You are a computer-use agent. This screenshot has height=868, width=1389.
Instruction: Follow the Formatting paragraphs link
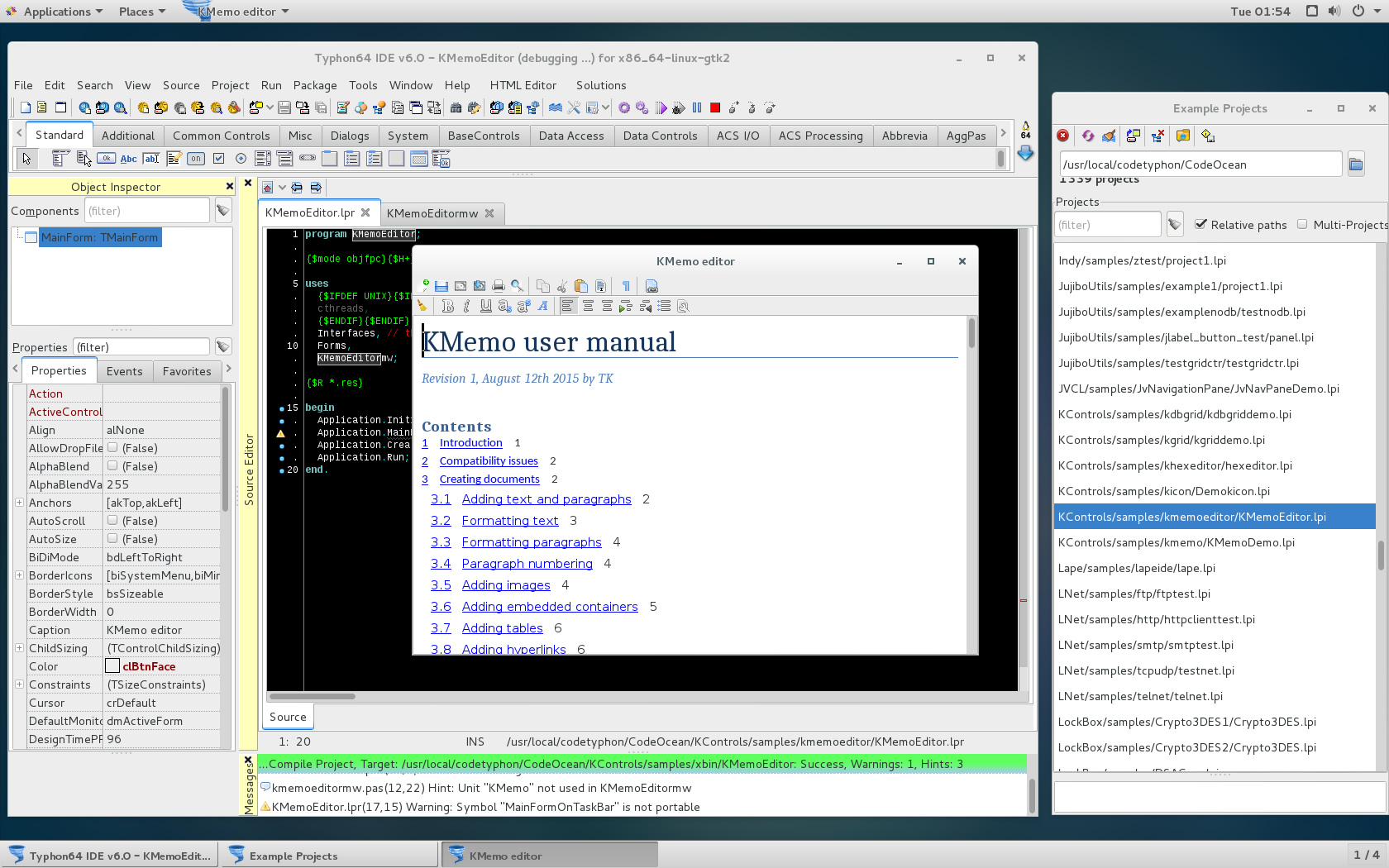click(x=532, y=542)
